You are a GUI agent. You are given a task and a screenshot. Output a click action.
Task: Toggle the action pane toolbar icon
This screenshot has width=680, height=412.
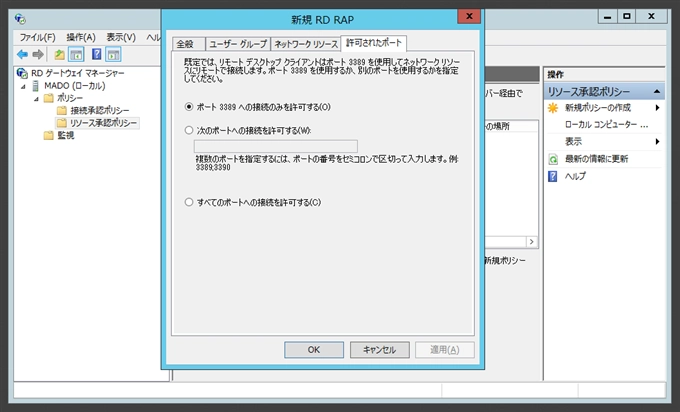114,55
